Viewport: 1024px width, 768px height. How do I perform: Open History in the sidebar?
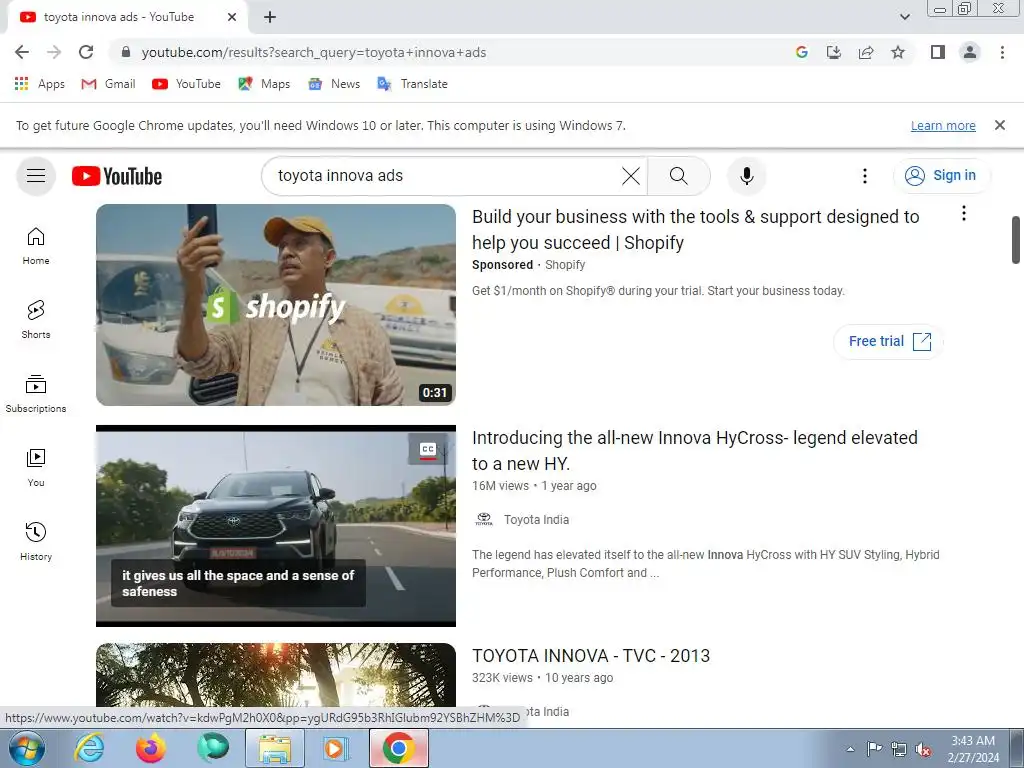pyautogui.click(x=36, y=541)
